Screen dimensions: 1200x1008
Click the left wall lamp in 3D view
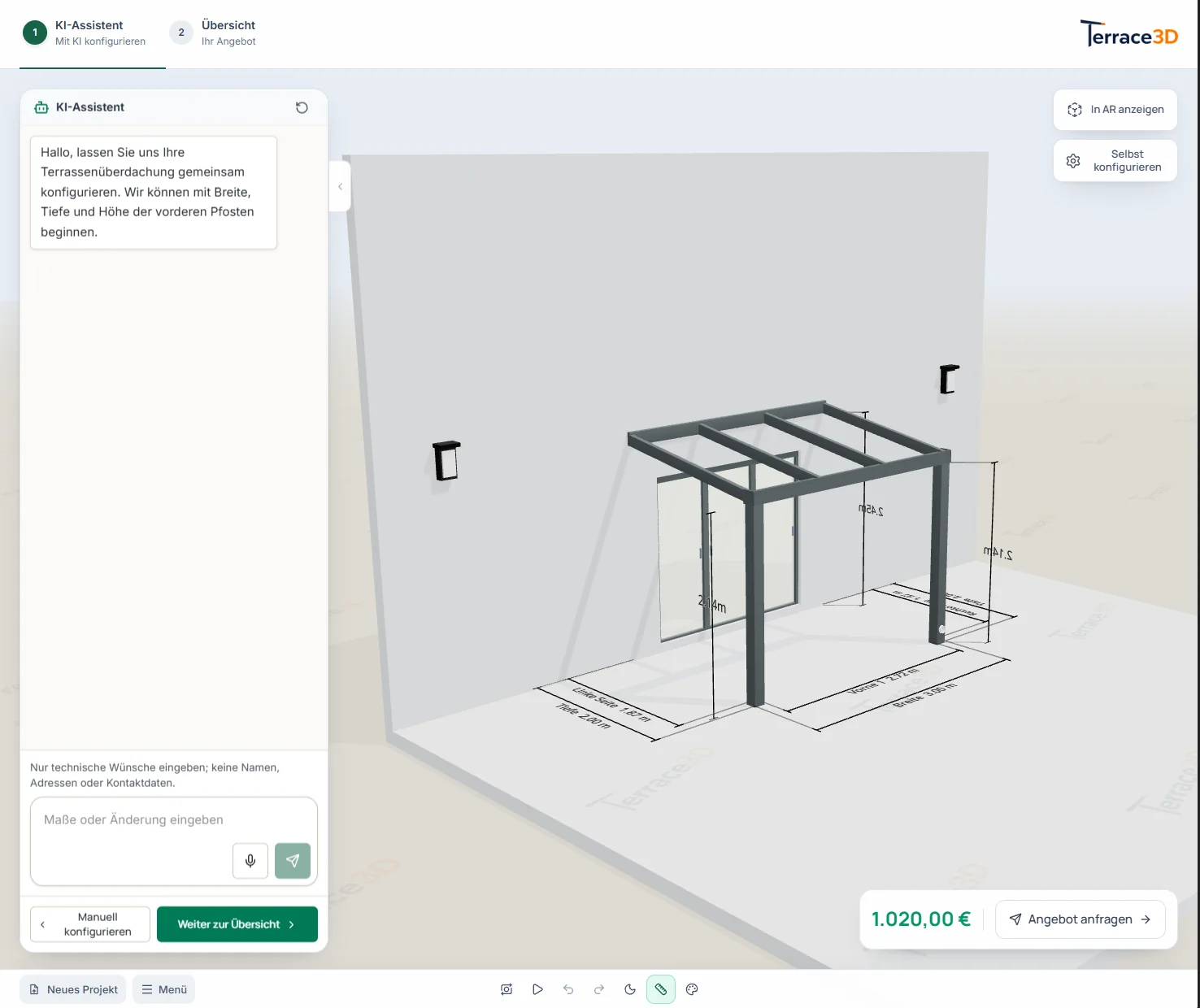(x=446, y=461)
